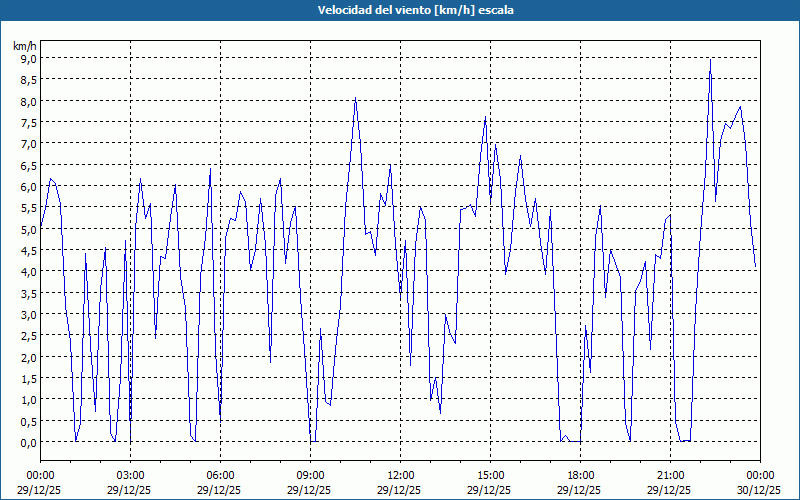Click the chart title 'Velocidad del viento [km/h] escala'
Screen dimensions: 800x500
pyautogui.click(x=400, y=10)
